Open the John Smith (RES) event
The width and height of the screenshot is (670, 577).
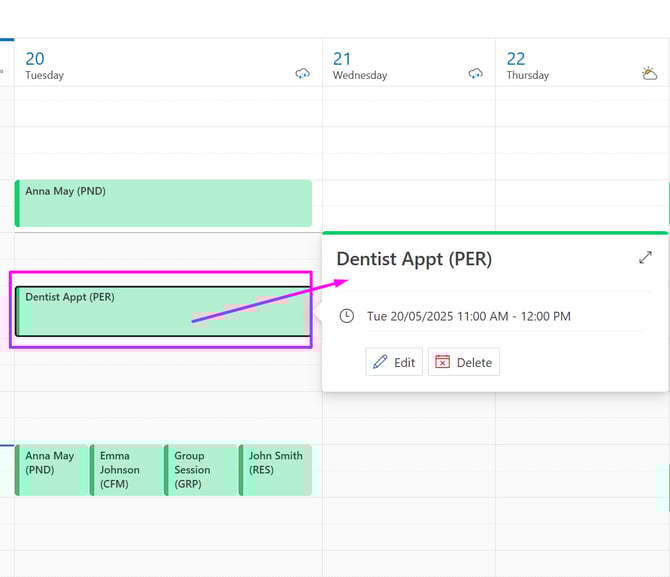[276, 470]
